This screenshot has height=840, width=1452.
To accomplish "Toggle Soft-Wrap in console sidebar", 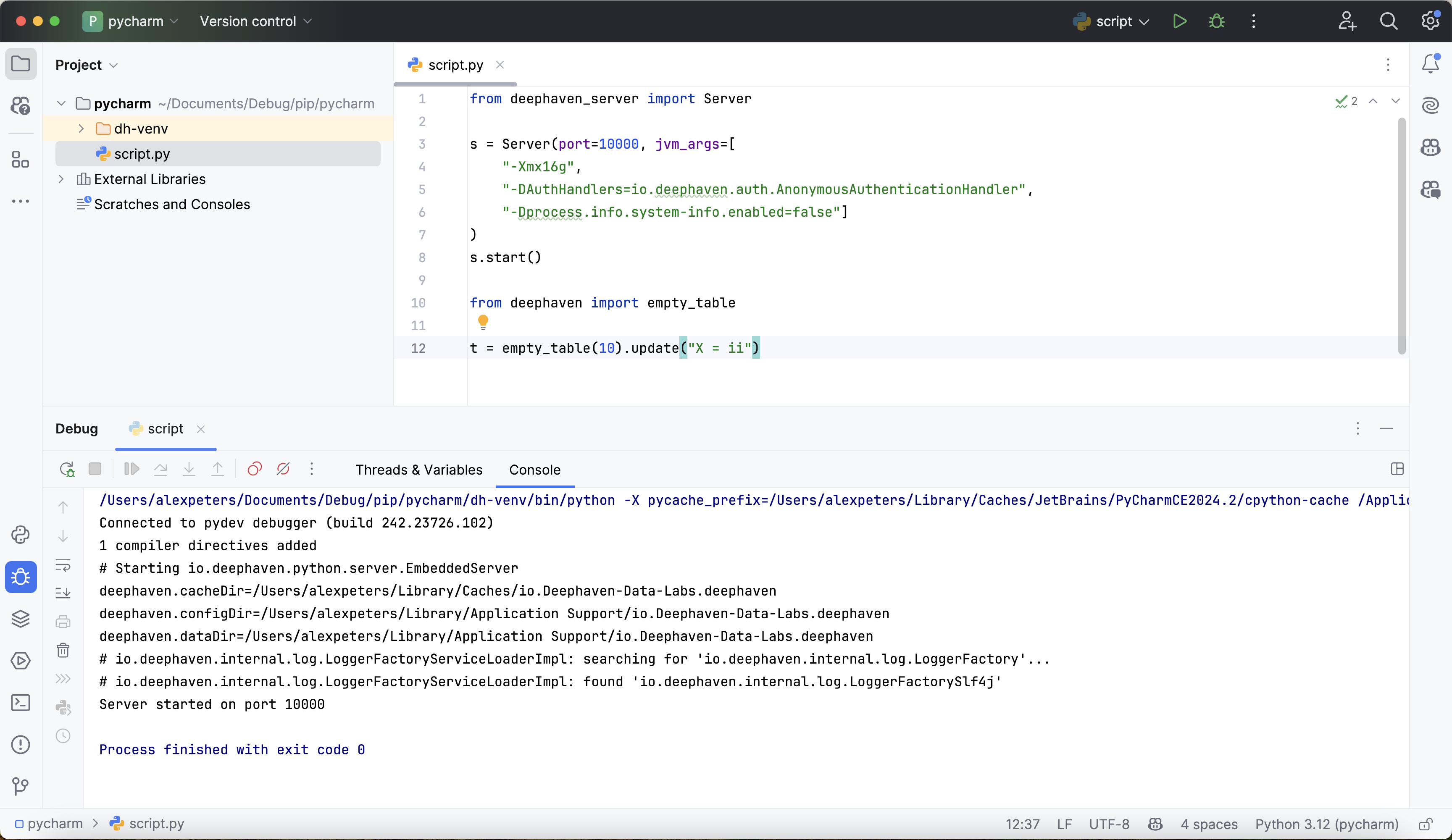I will (x=63, y=565).
